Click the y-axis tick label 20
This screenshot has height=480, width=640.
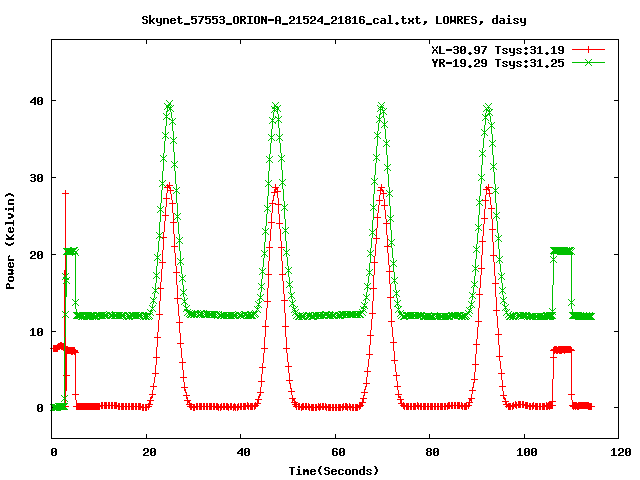pyautogui.click(x=37, y=255)
